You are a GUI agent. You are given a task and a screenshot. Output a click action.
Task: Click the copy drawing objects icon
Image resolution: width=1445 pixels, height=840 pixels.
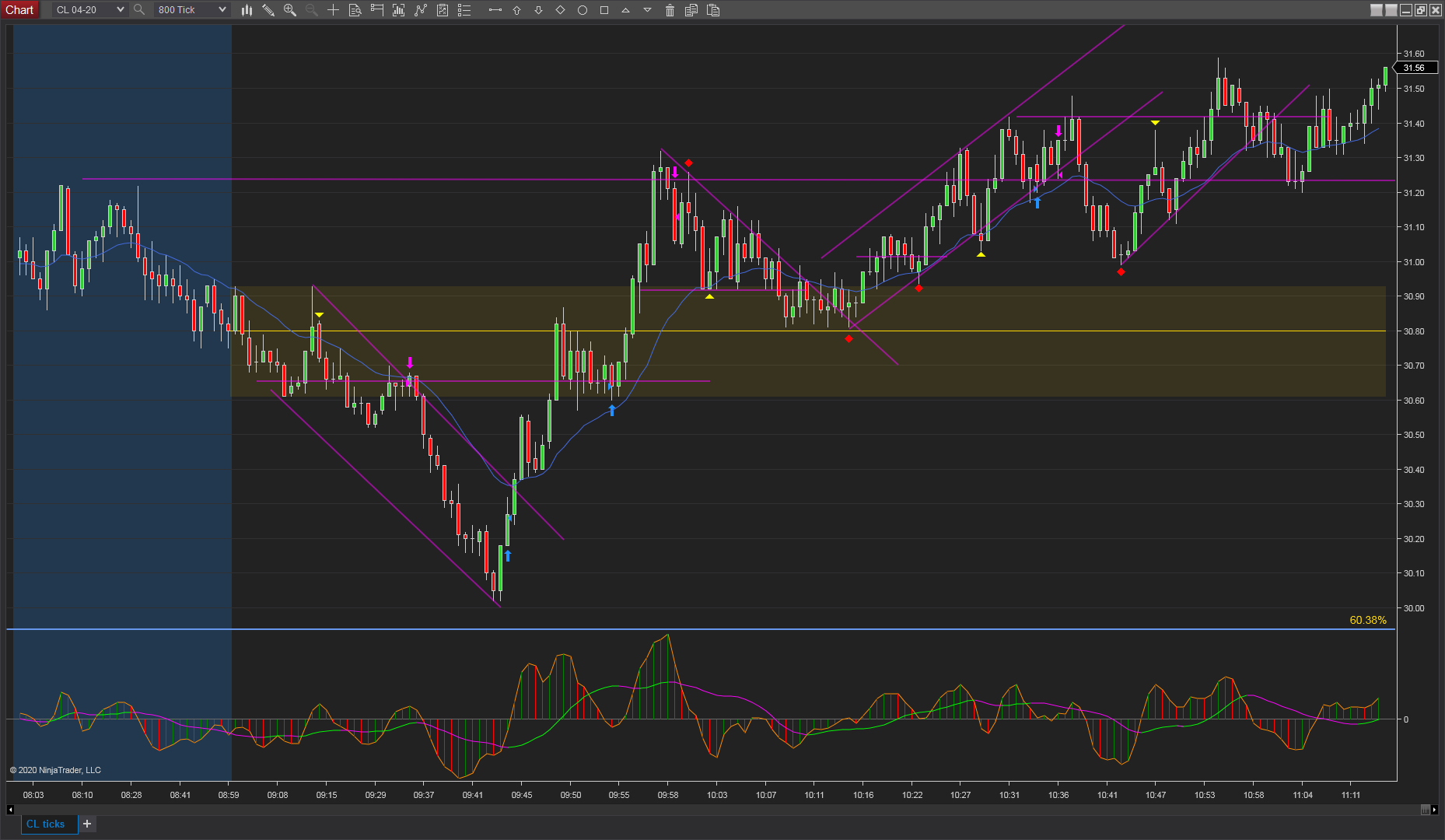click(691, 10)
